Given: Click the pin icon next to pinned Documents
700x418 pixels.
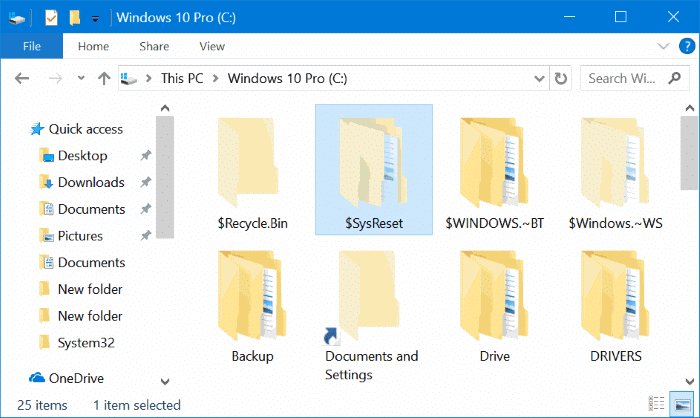Looking at the screenshot, I should point(146,209).
